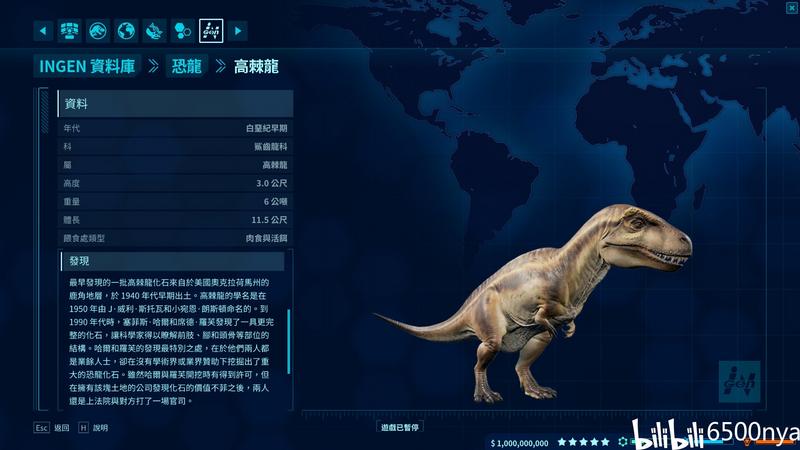The image size is (800, 450).
Task: Click the five-star park rating
Action: [x=583, y=442]
